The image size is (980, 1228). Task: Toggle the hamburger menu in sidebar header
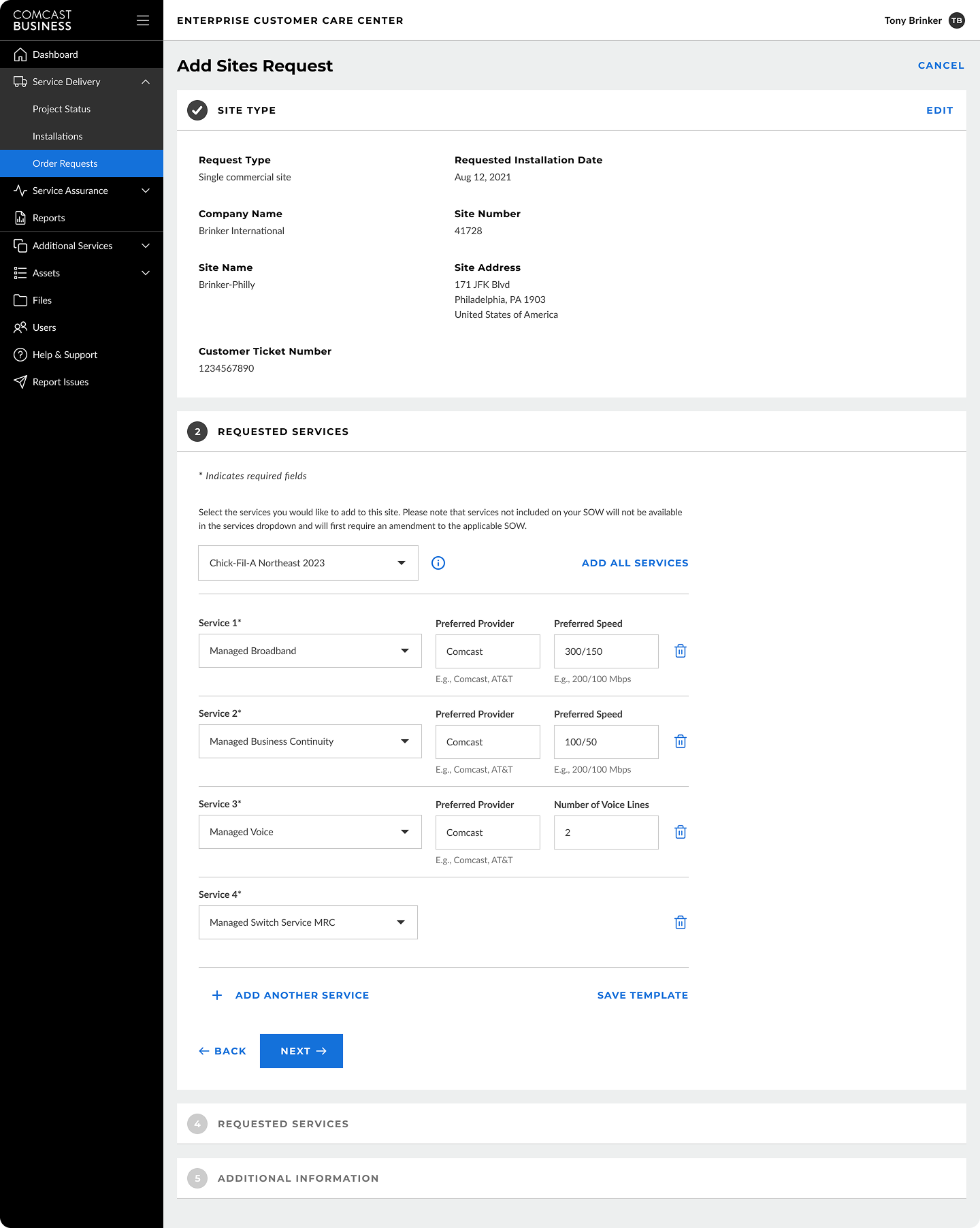pyautogui.click(x=143, y=20)
